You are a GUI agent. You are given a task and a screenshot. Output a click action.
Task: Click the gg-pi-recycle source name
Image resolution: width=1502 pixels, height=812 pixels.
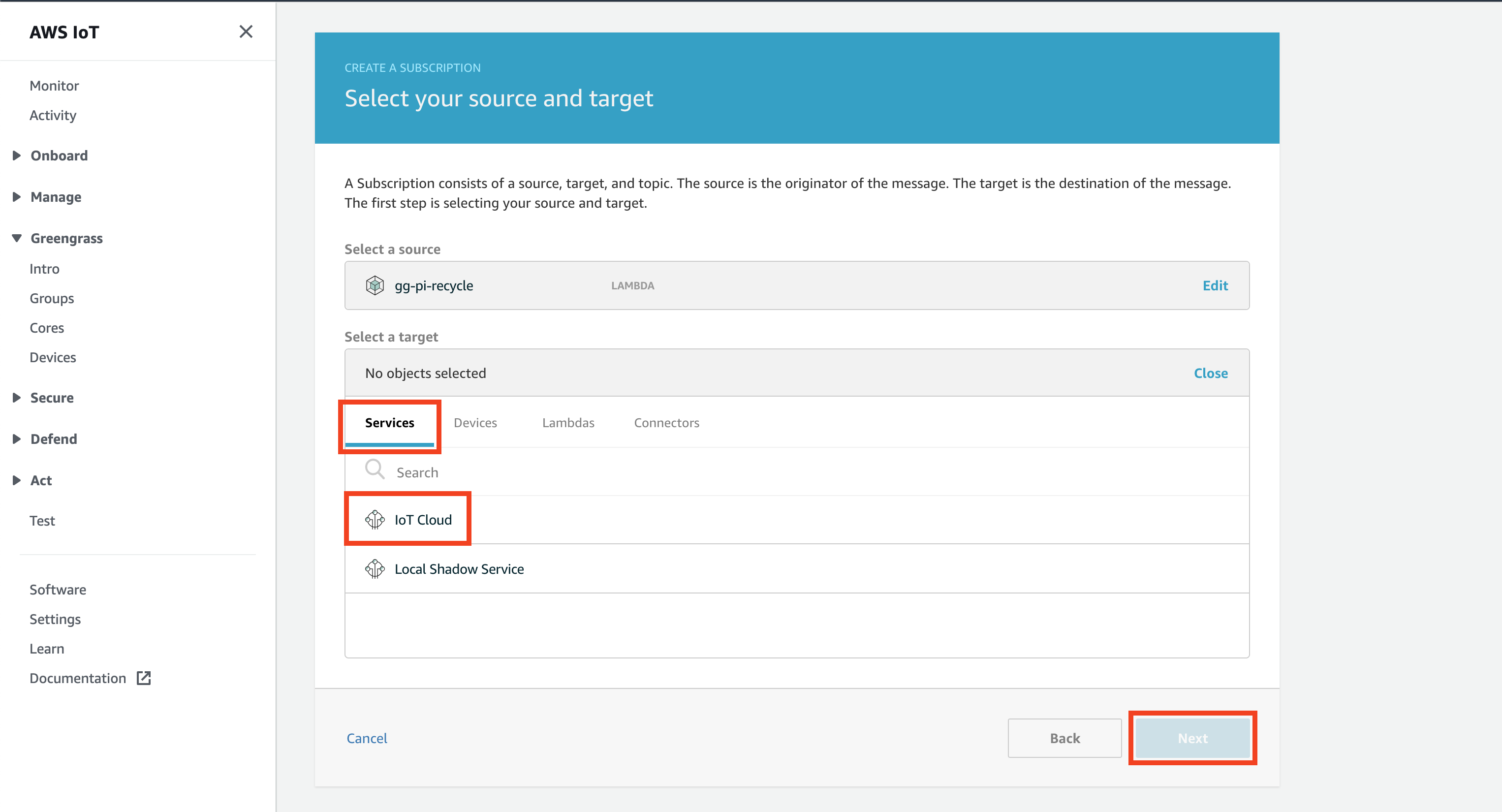[x=434, y=285]
